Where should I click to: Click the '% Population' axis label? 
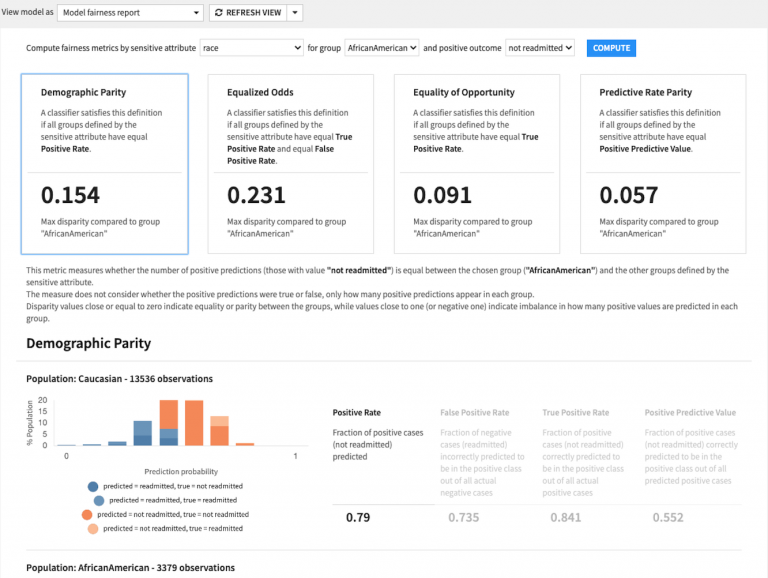(30, 423)
